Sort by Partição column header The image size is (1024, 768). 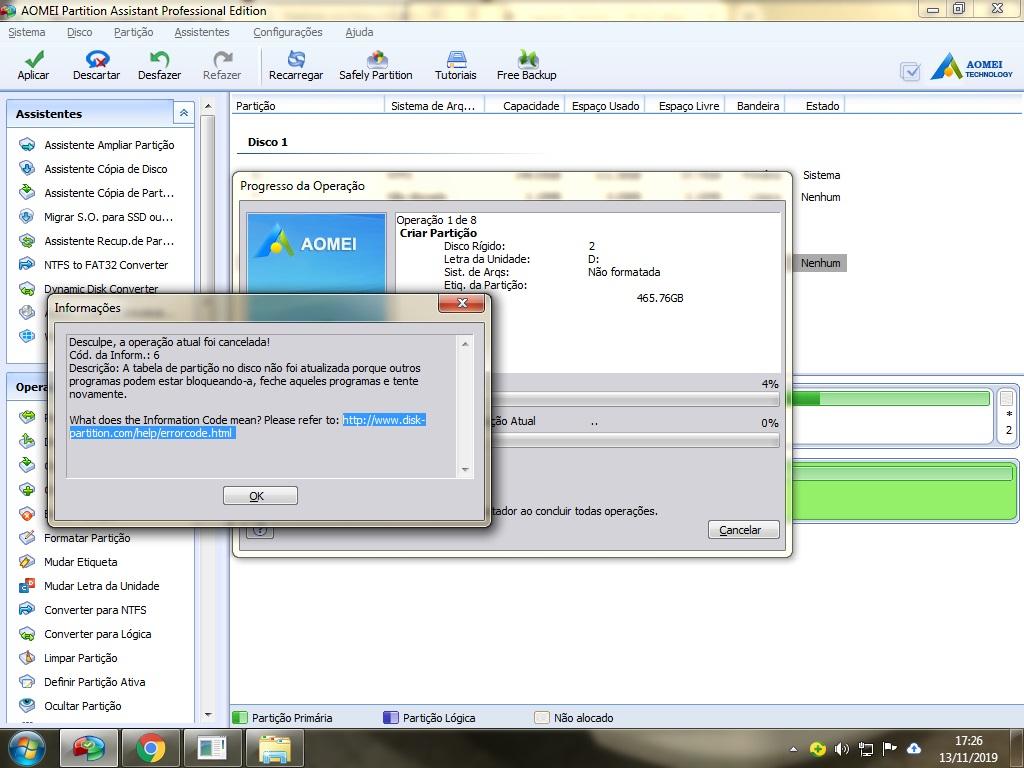[308, 106]
